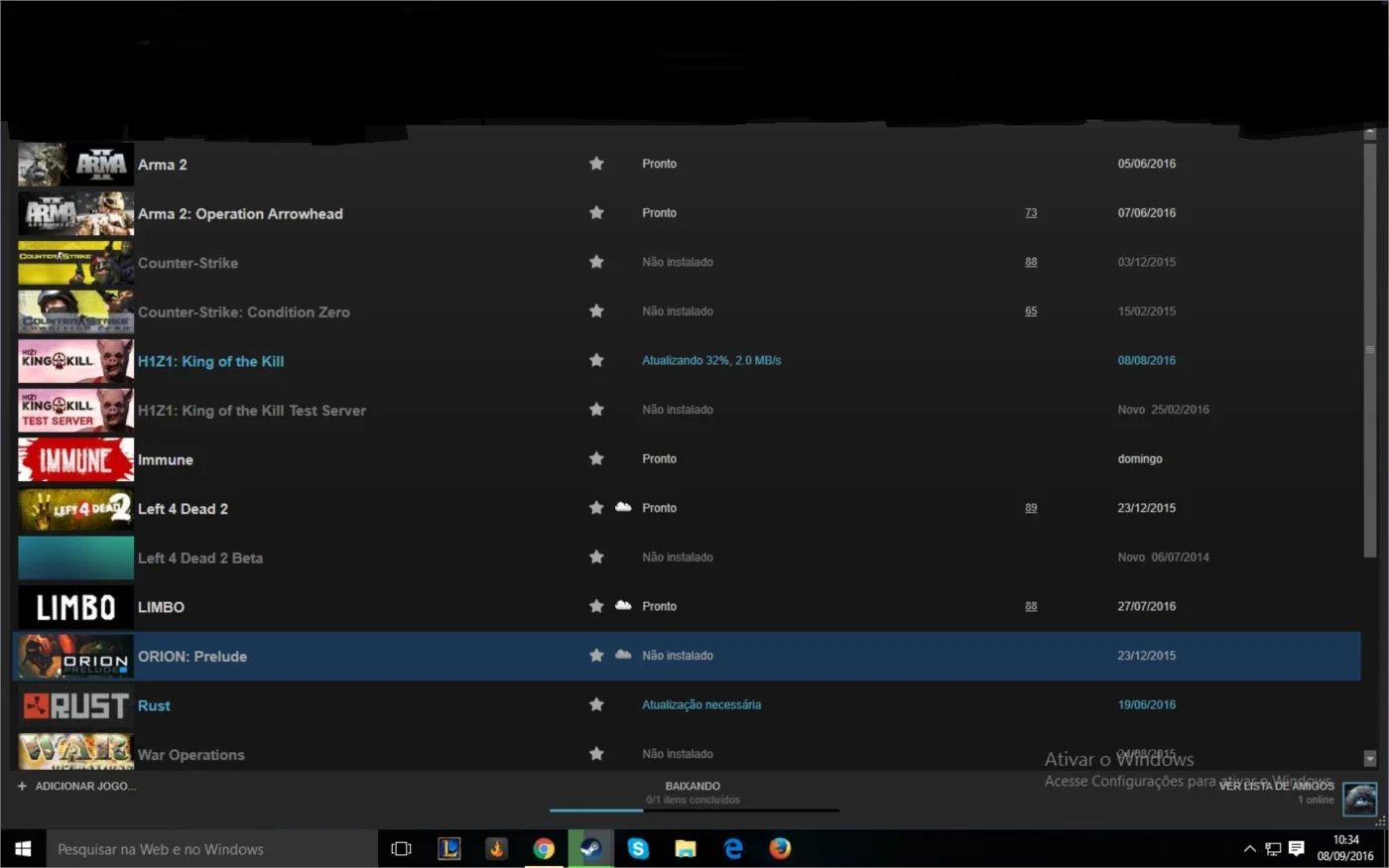
Task: Expand hidden system tray icons
Action: point(1249,848)
